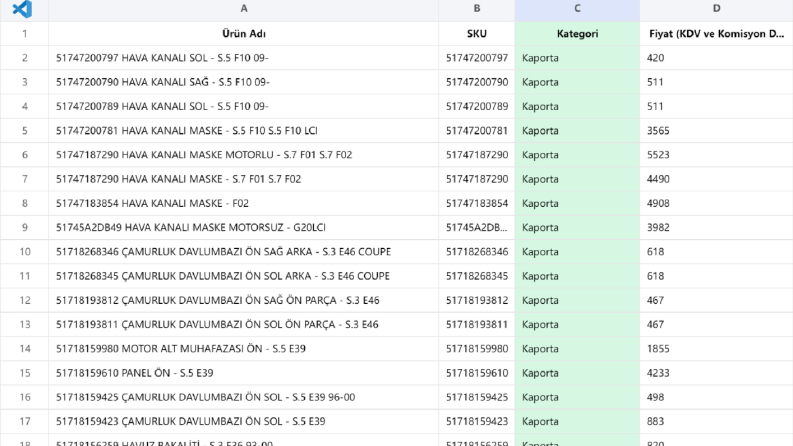Click SKU cell '51718268346'
Screen dimensions: 793x446
click(476, 252)
